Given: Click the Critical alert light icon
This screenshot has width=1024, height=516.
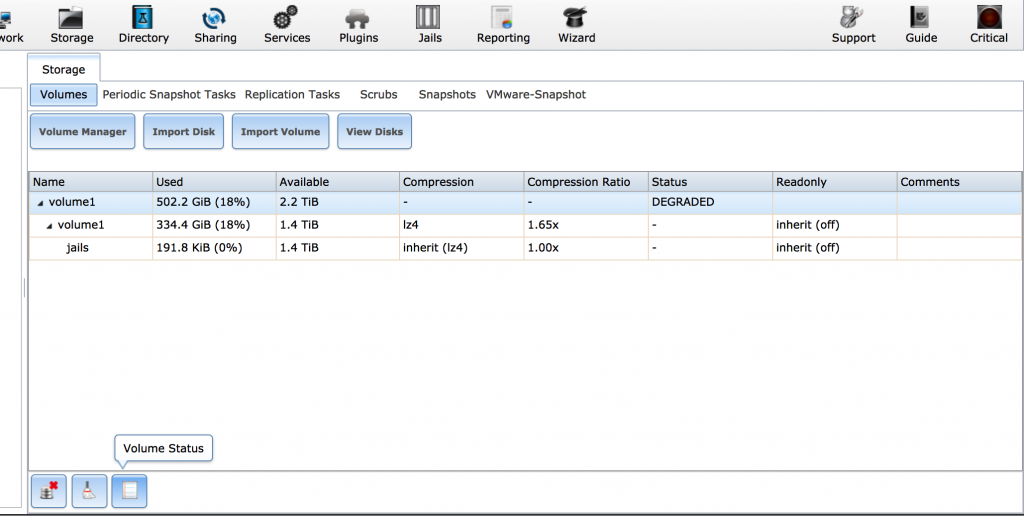Looking at the screenshot, I should coord(989,24).
